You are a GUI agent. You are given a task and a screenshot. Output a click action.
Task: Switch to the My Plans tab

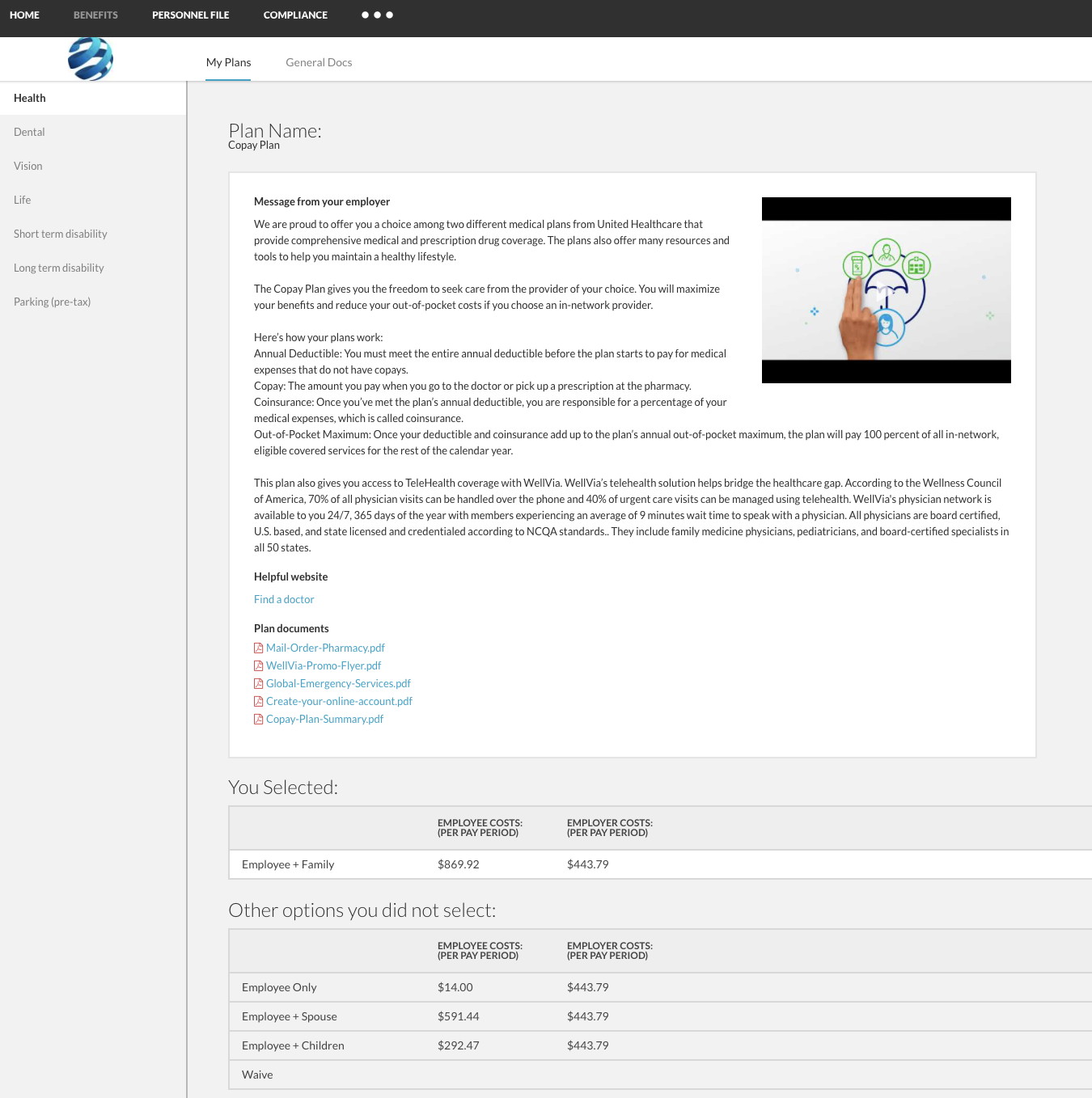pyautogui.click(x=228, y=62)
